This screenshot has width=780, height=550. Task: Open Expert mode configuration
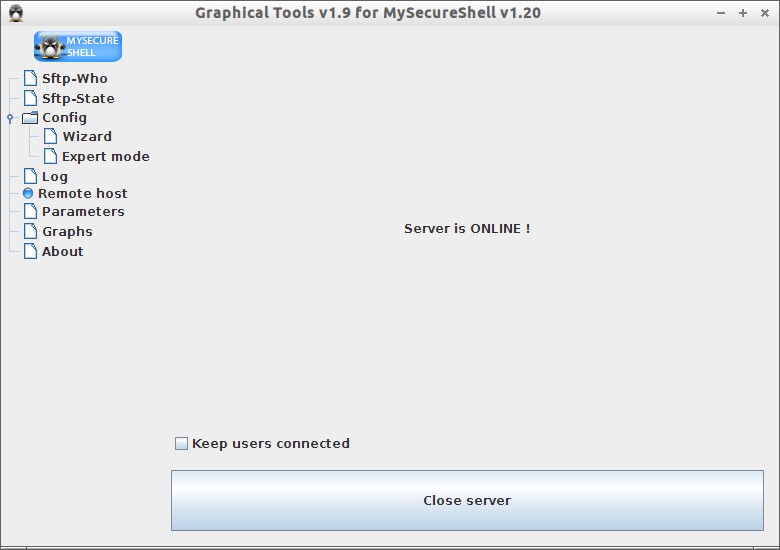(105, 157)
